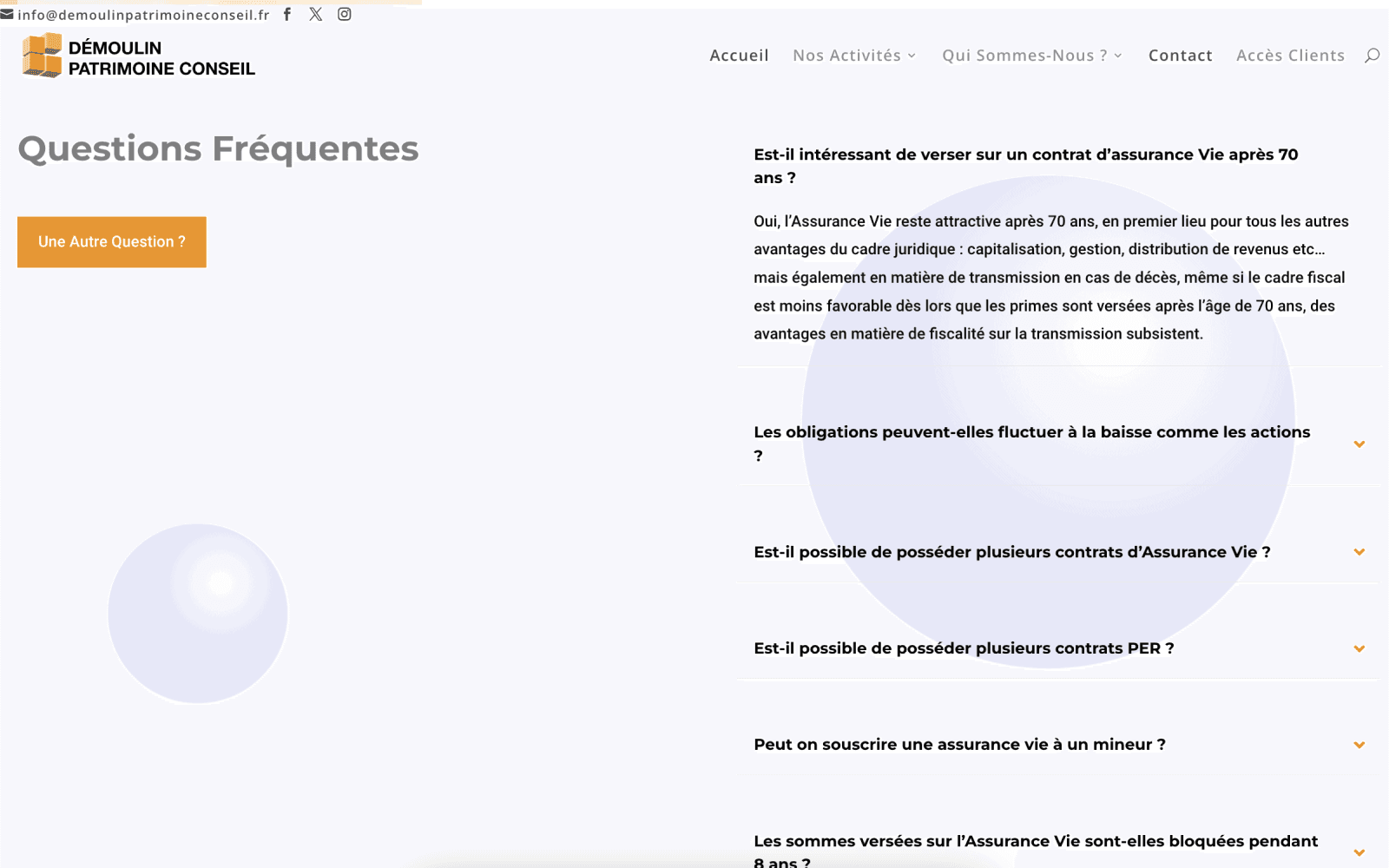Open the Facebook icon in top bar
Image resolution: width=1389 pixels, height=868 pixels.
287,14
